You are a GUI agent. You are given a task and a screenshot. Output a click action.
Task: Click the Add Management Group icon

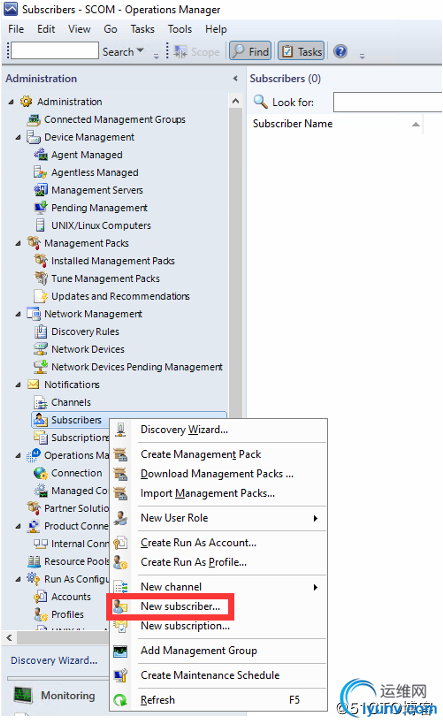[121, 651]
